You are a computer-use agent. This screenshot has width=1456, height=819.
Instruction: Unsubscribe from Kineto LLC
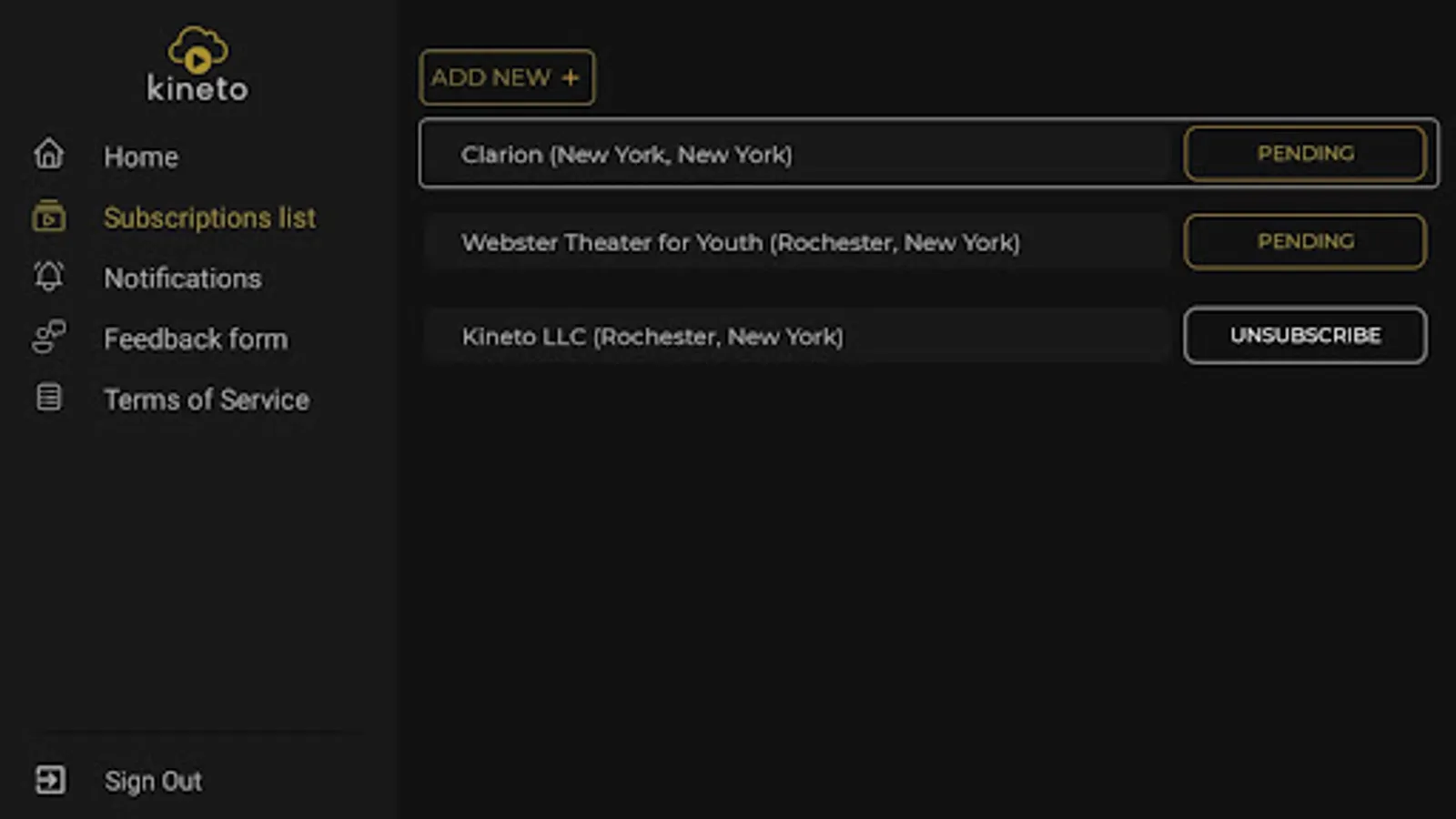1305,335
